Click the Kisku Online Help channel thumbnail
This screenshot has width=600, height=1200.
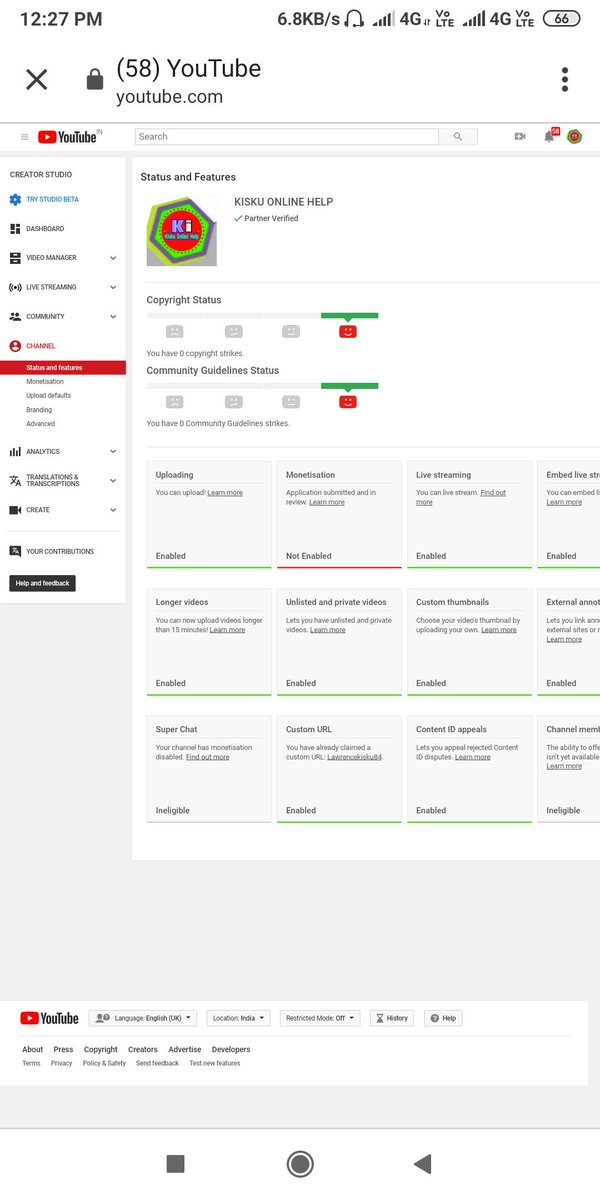coord(181,231)
